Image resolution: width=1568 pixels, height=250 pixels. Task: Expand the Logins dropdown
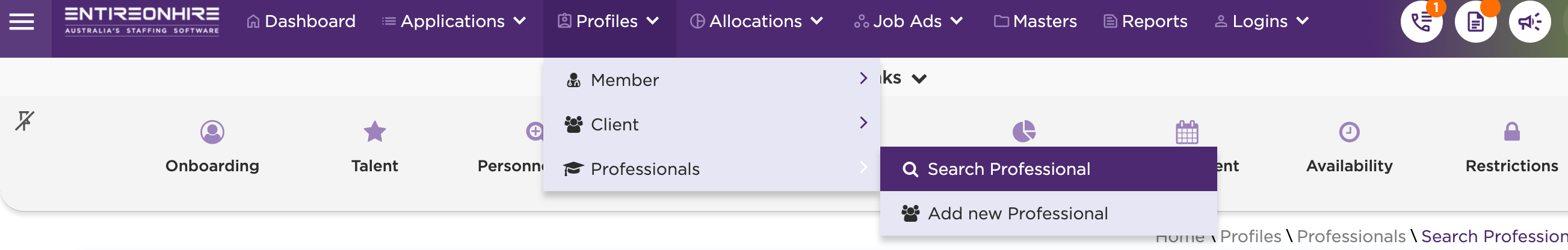[x=1261, y=21]
